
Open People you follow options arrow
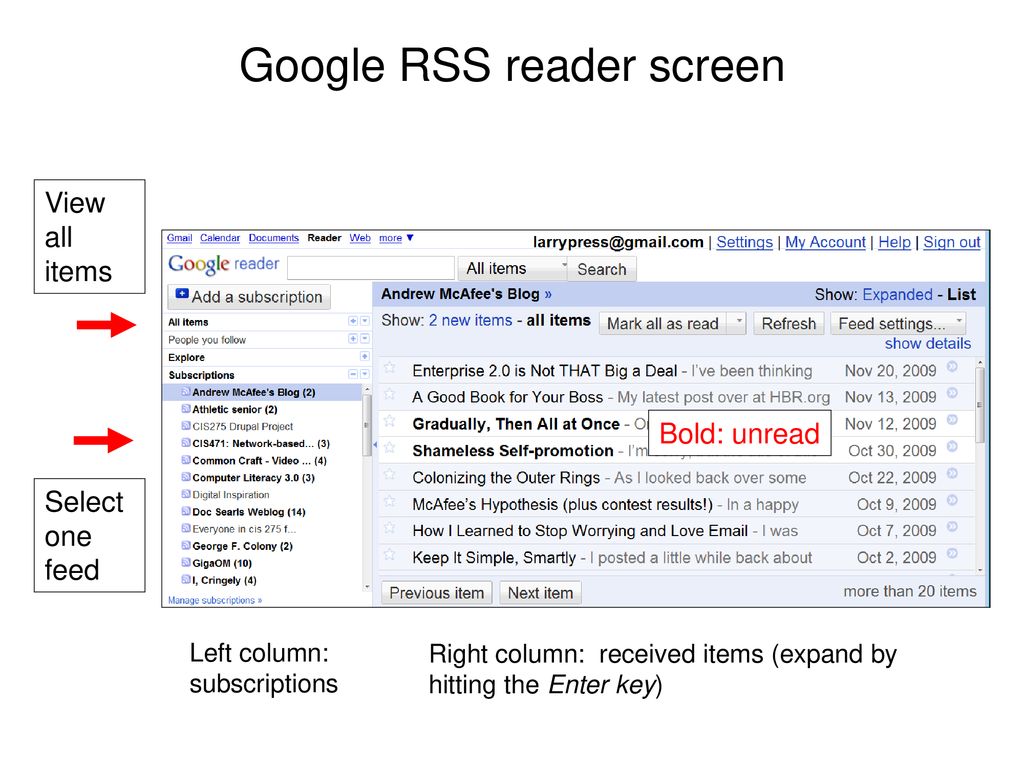click(x=364, y=339)
